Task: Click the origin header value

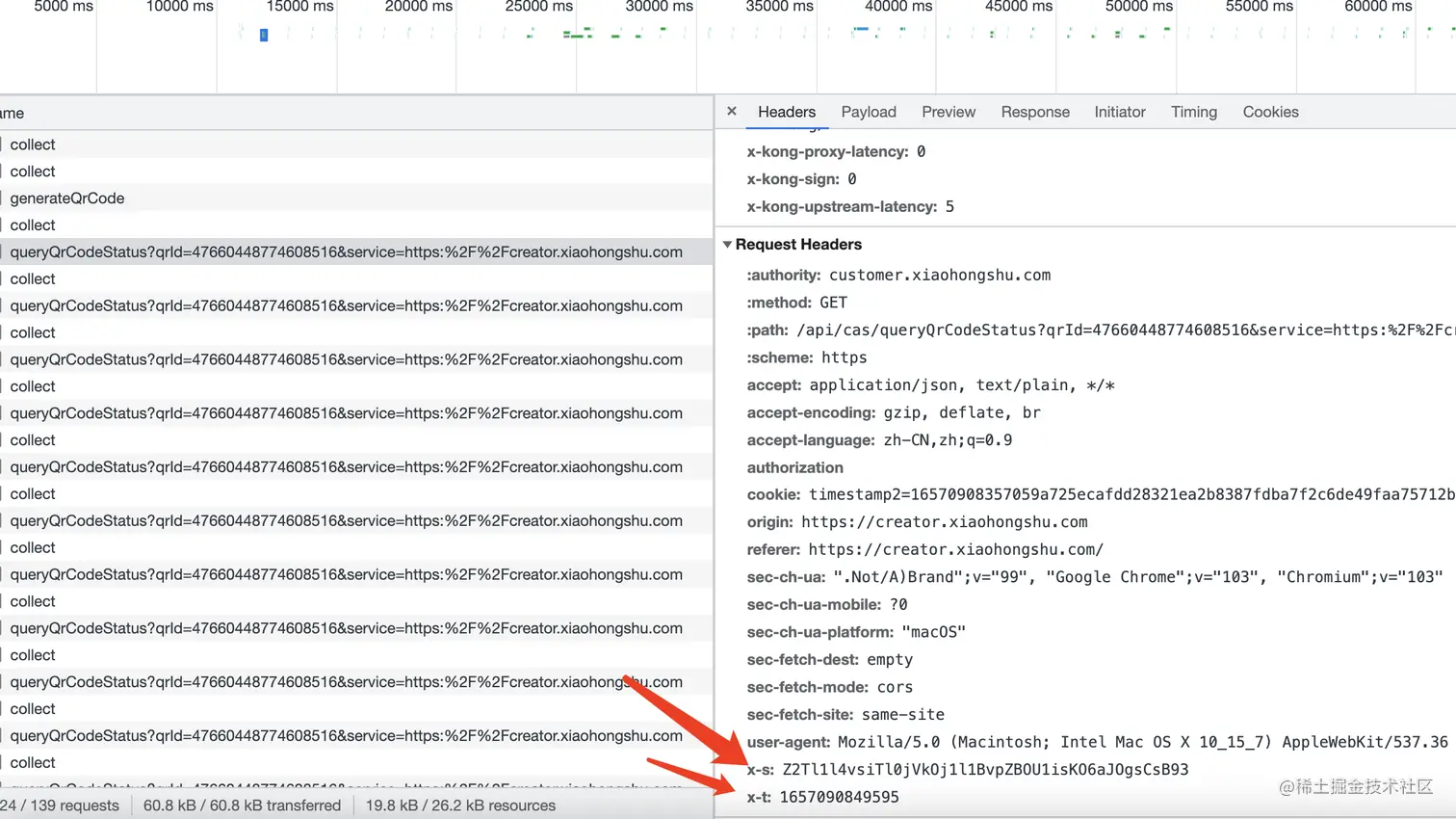Action: (x=945, y=522)
